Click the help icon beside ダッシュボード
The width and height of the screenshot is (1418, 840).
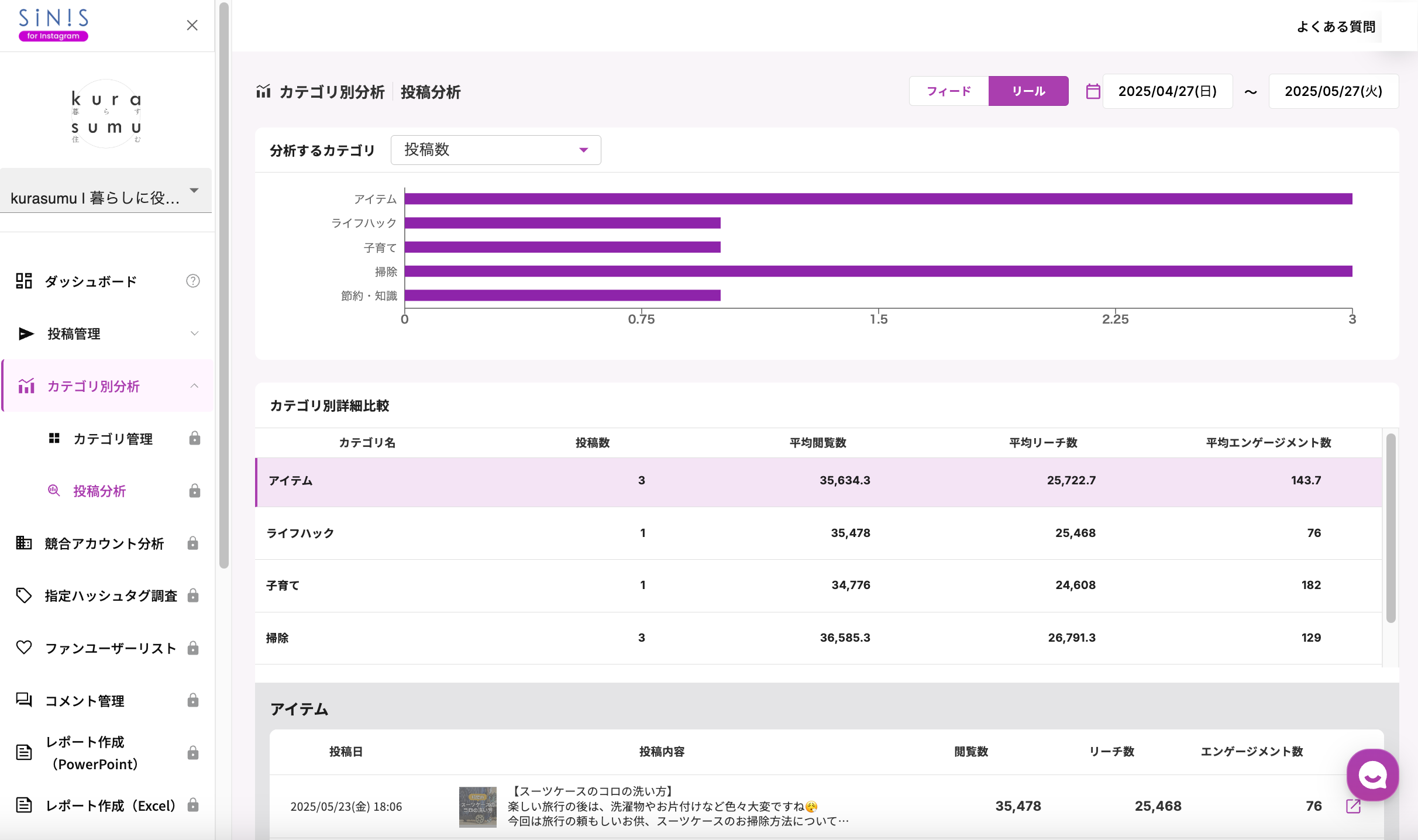click(x=192, y=281)
